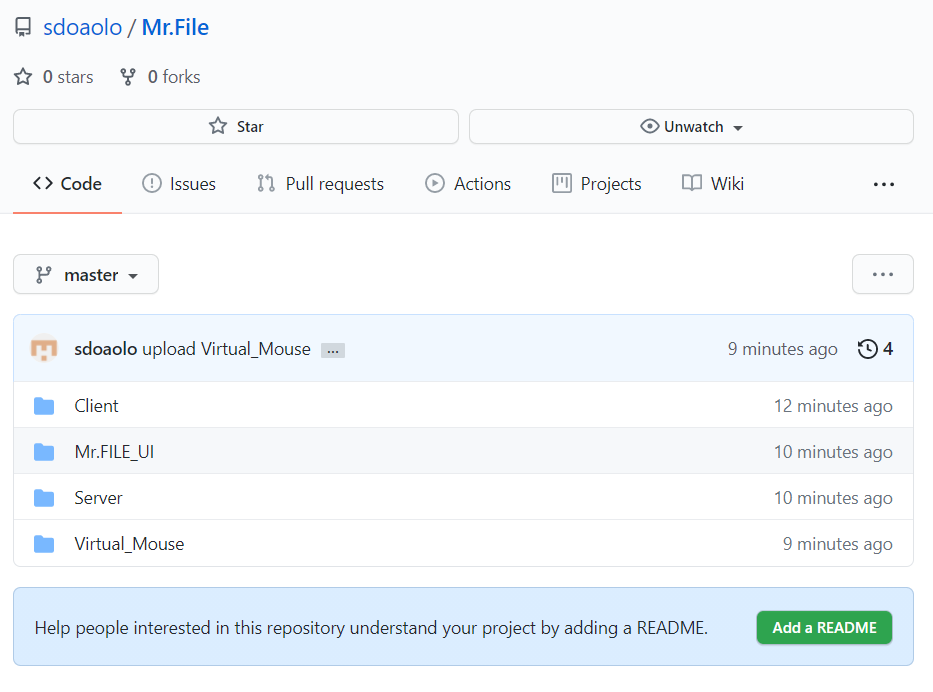Click the eye icon in the Unwatch button
Image resolution: width=933 pixels, height=692 pixels.
click(x=649, y=126)
